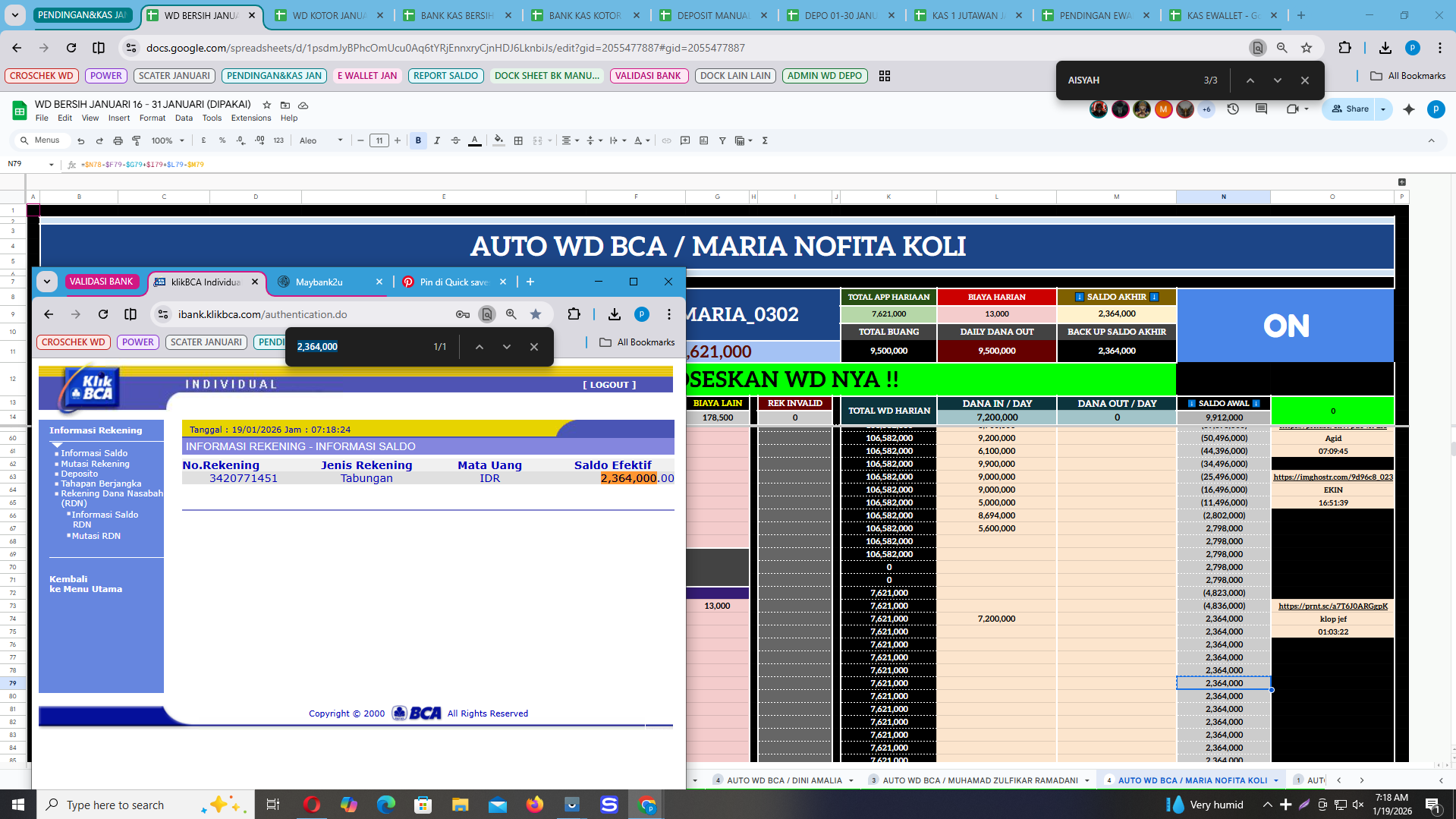Decrease decimal places in the toolbar
Viewport: 1456px width, 819px height.
click(241, 140)
